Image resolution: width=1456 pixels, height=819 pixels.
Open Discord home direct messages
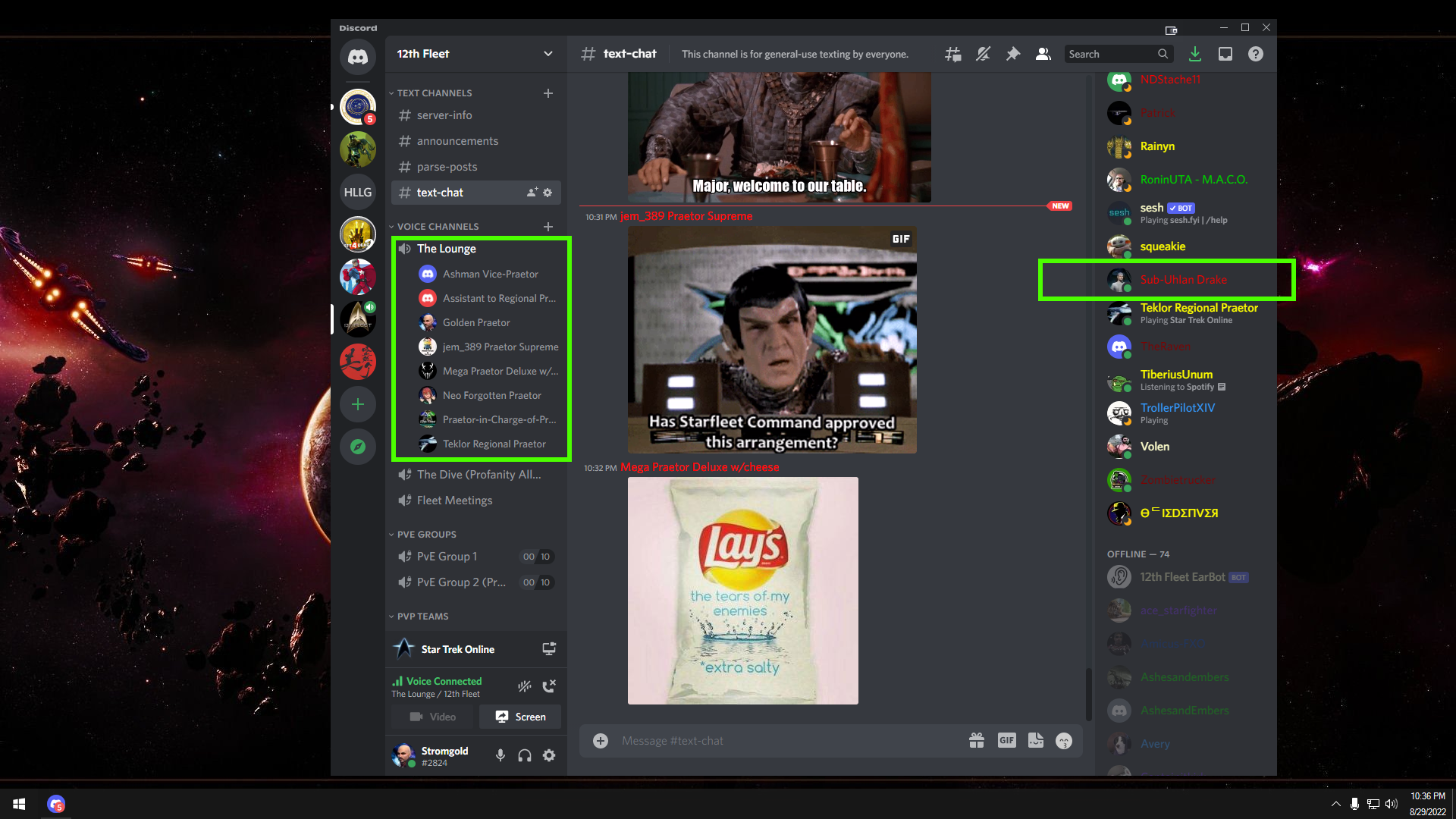(x=358, y=57)
